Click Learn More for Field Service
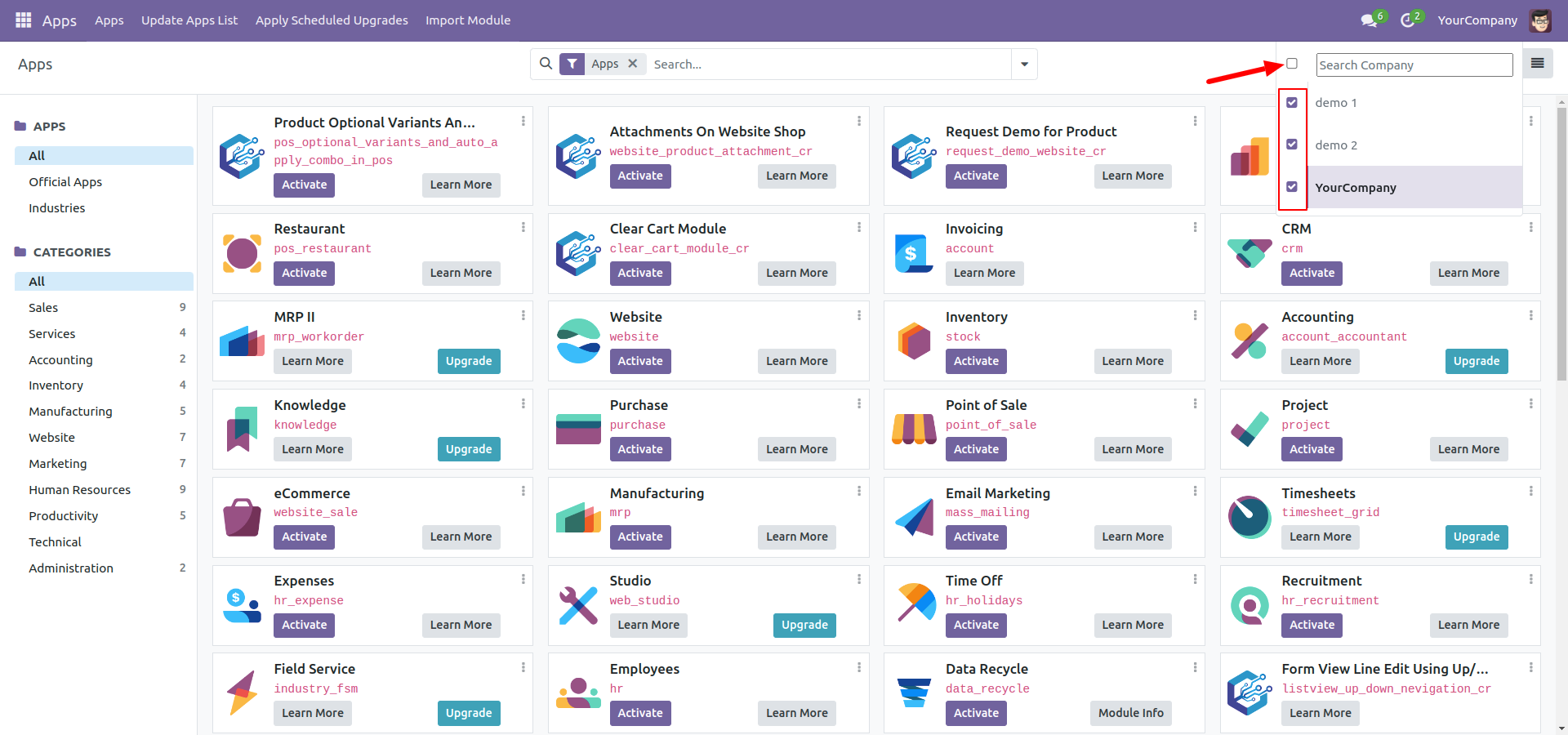The width and height of the screenshot is (1568, 735). pyautogui.click(x=312, y=713)
